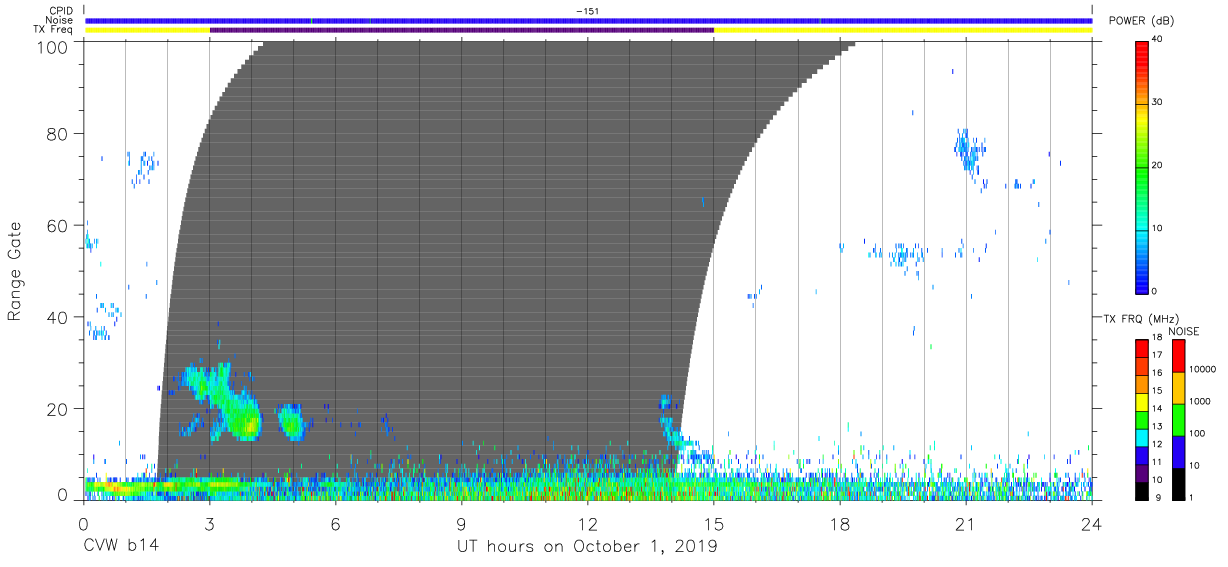This screenshot has width=1228, height=567.
Task: Click the y-axis tick label 60
Action: 57,225
